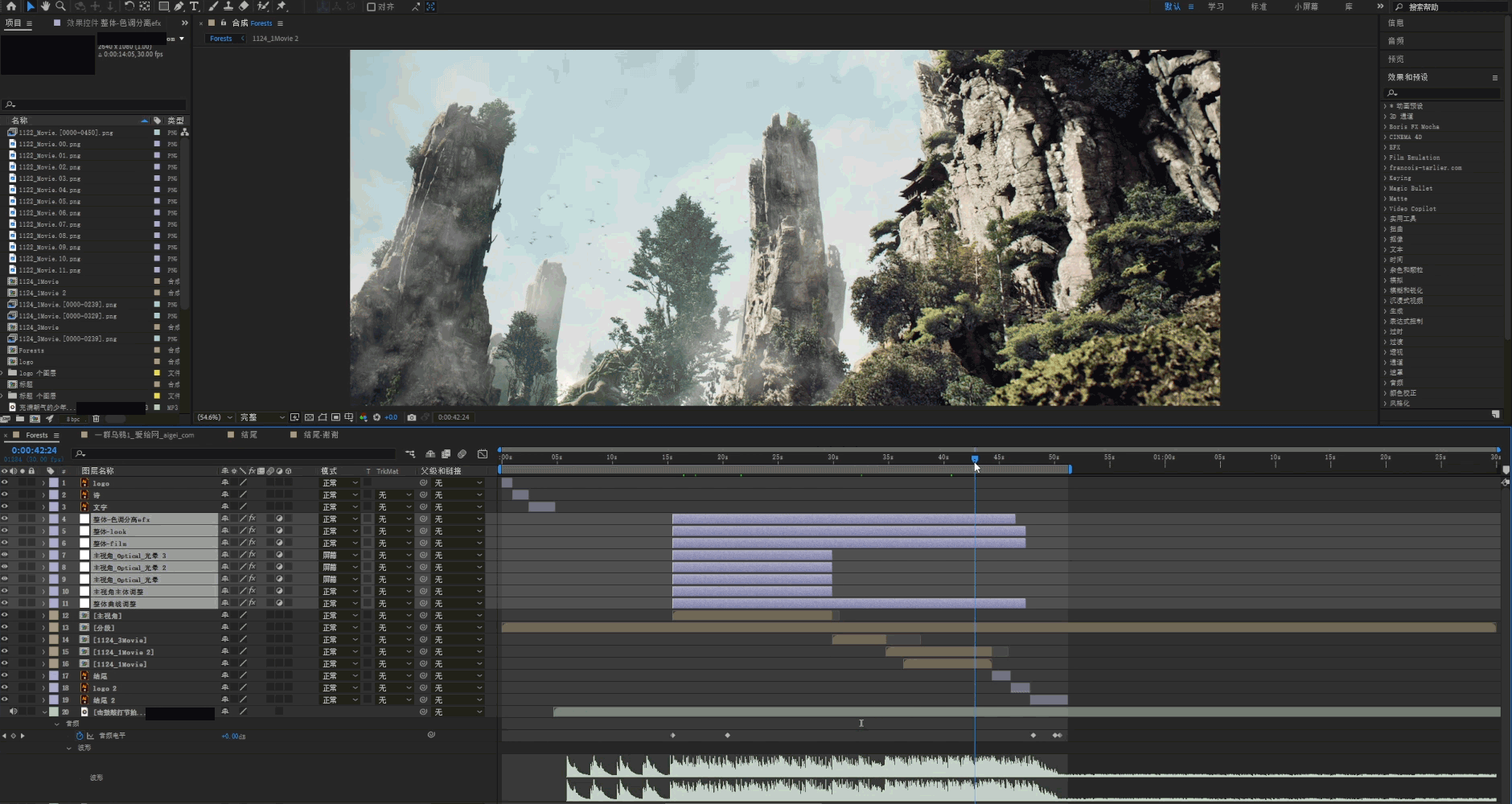Switch to the 一群鸟鸦1_爱给网 timeline tab
Viewport: 1512px width, 804px height.
click(x=145, y=435)
